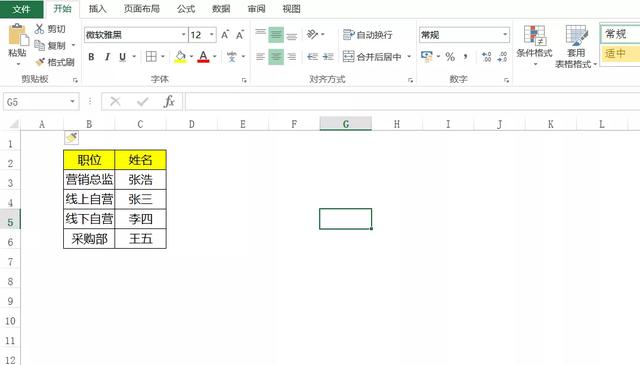
Task: Open the cell borders icon
Action: 151,56
